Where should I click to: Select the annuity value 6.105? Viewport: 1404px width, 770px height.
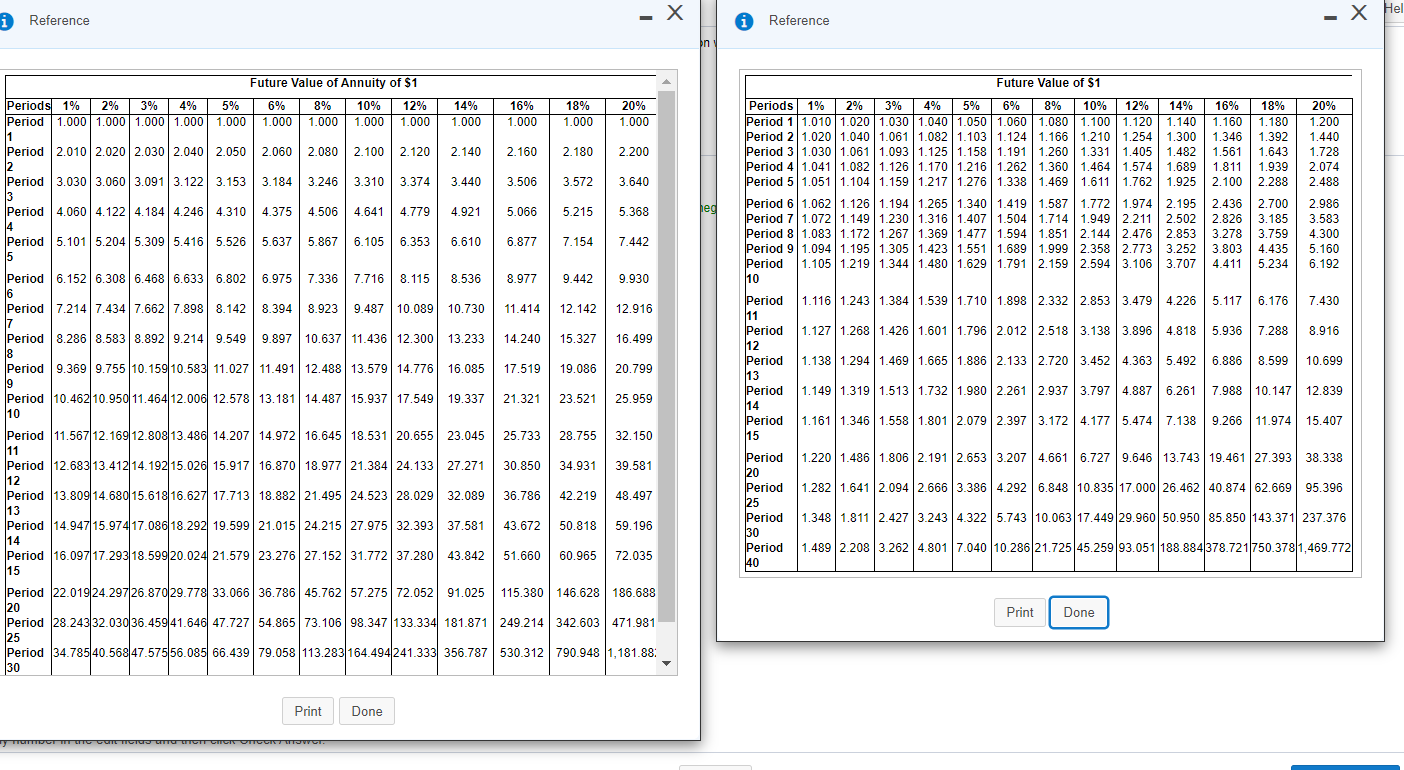(x=368, y=241)
